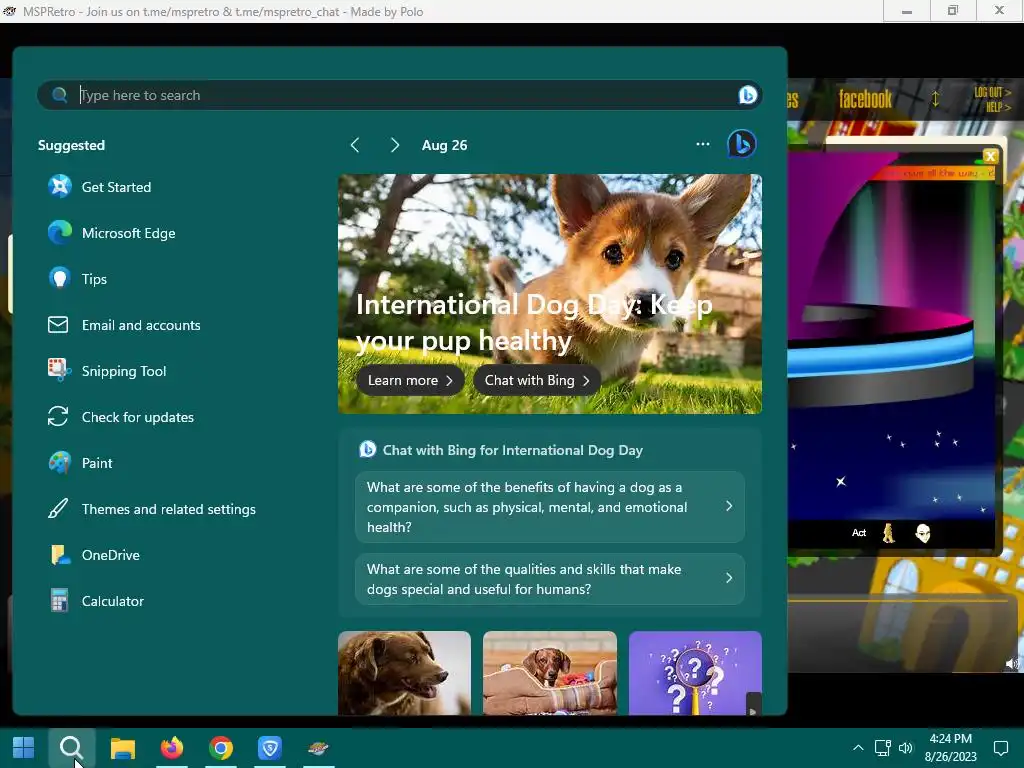Open the Tips app

(x=77, y=279)
